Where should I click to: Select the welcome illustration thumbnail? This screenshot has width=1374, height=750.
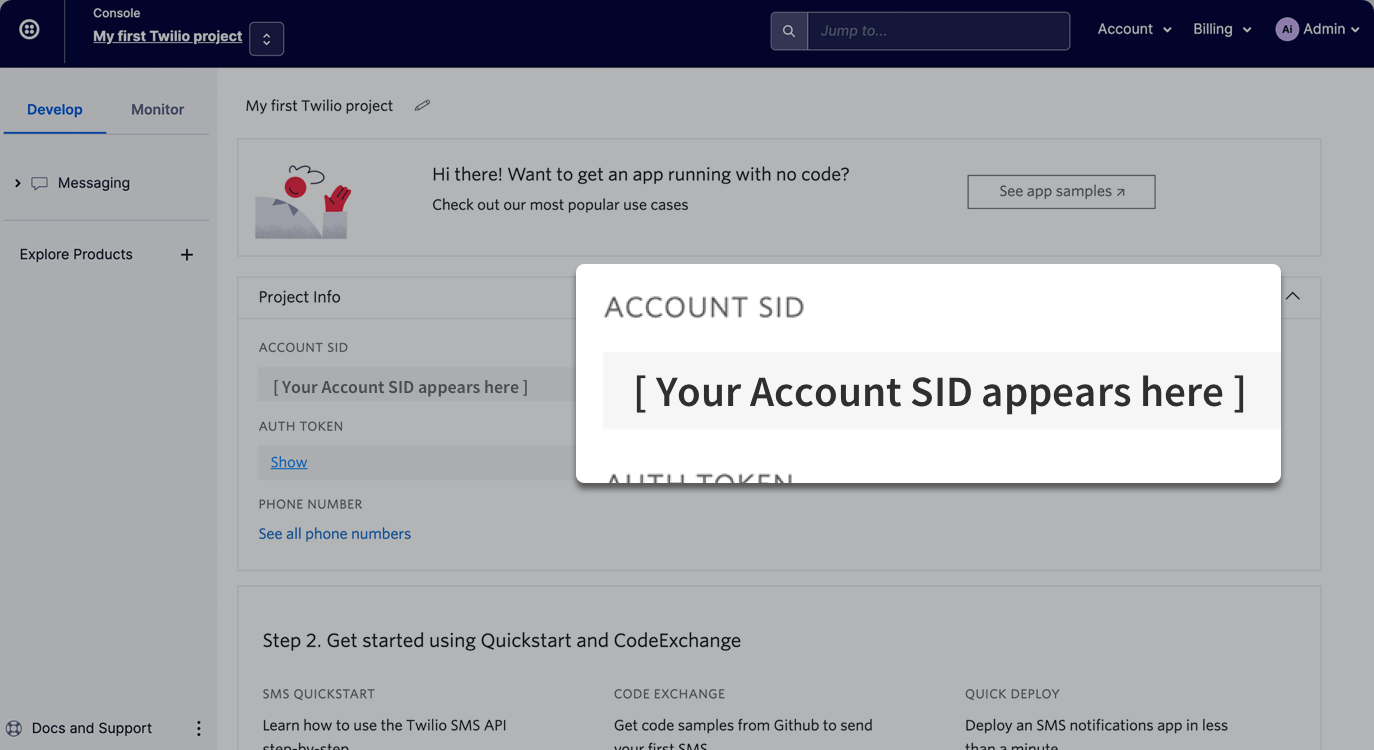303,201
